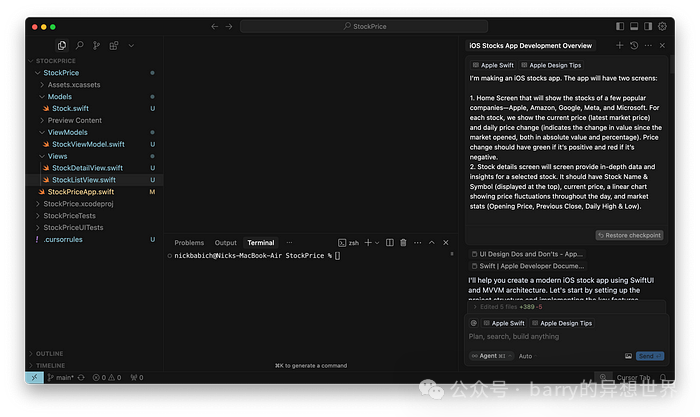Open the Extensions view icon
This screenshot has height=417, width=700.
click(x=114, y=45)
